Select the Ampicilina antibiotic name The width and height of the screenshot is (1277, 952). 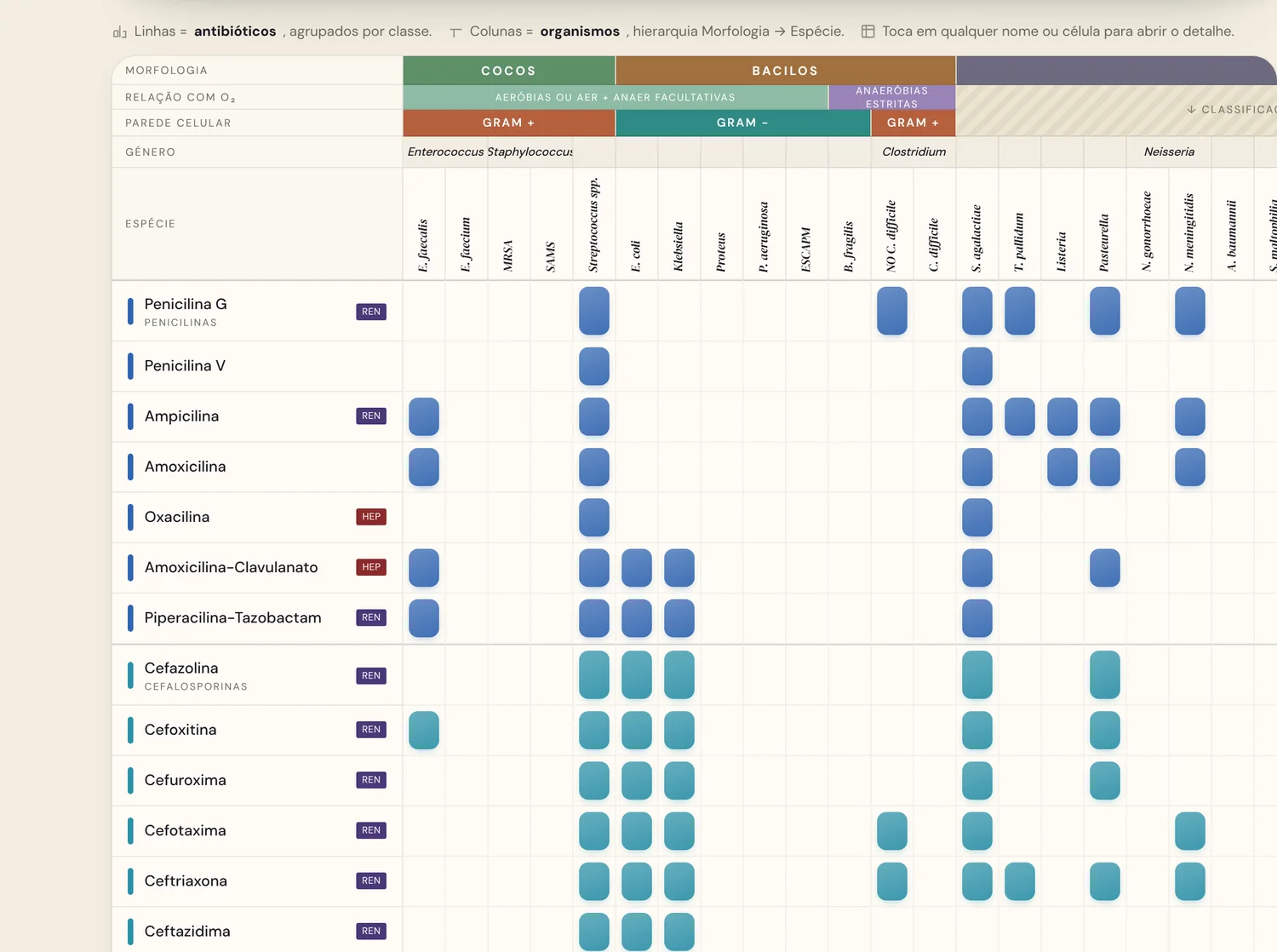click(181, 416)
